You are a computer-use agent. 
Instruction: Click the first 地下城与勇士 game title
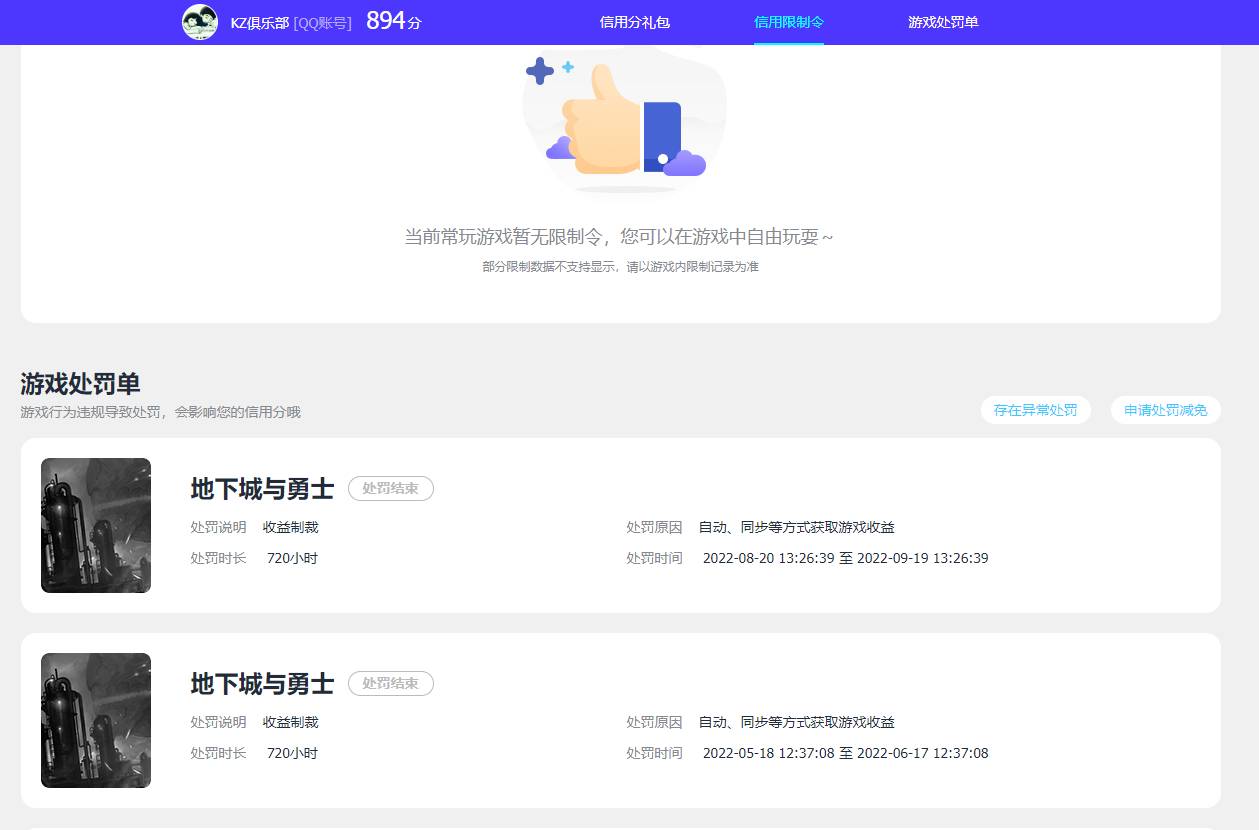(x=262, y=488)
